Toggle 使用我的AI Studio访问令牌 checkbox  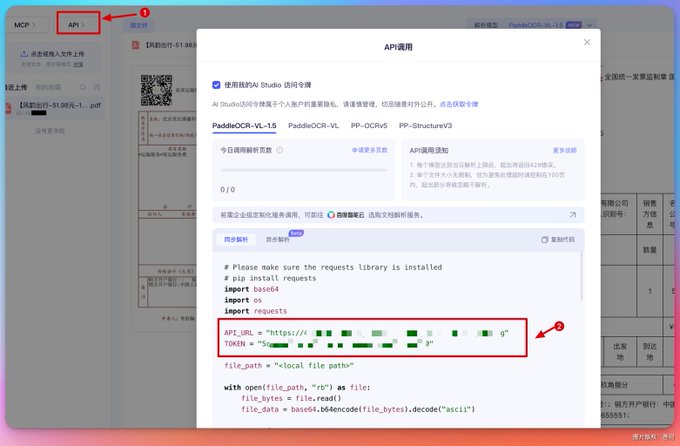(216, 85)
